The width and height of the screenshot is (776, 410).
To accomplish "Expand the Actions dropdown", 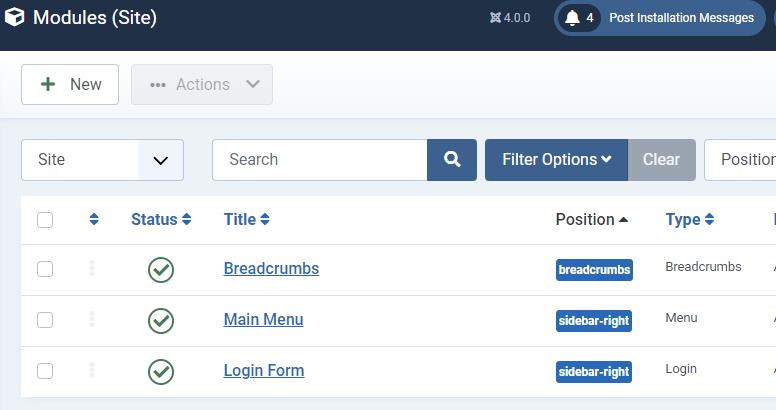I will coord(202,84).
